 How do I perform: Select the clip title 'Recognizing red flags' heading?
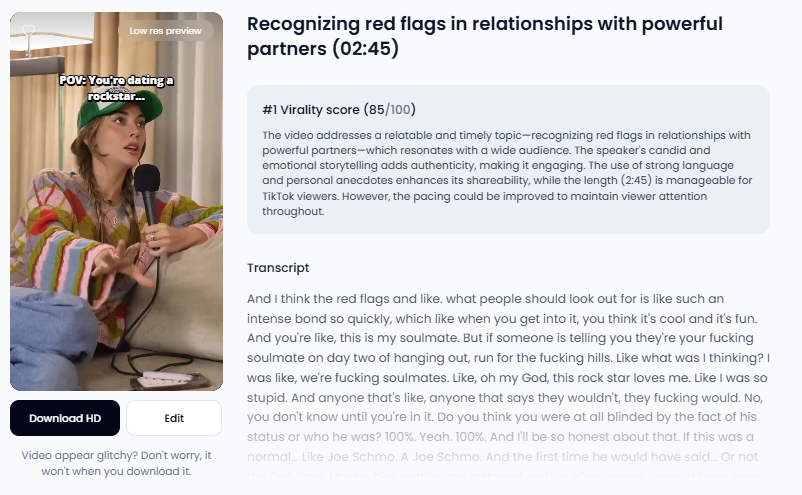[484, 36]
